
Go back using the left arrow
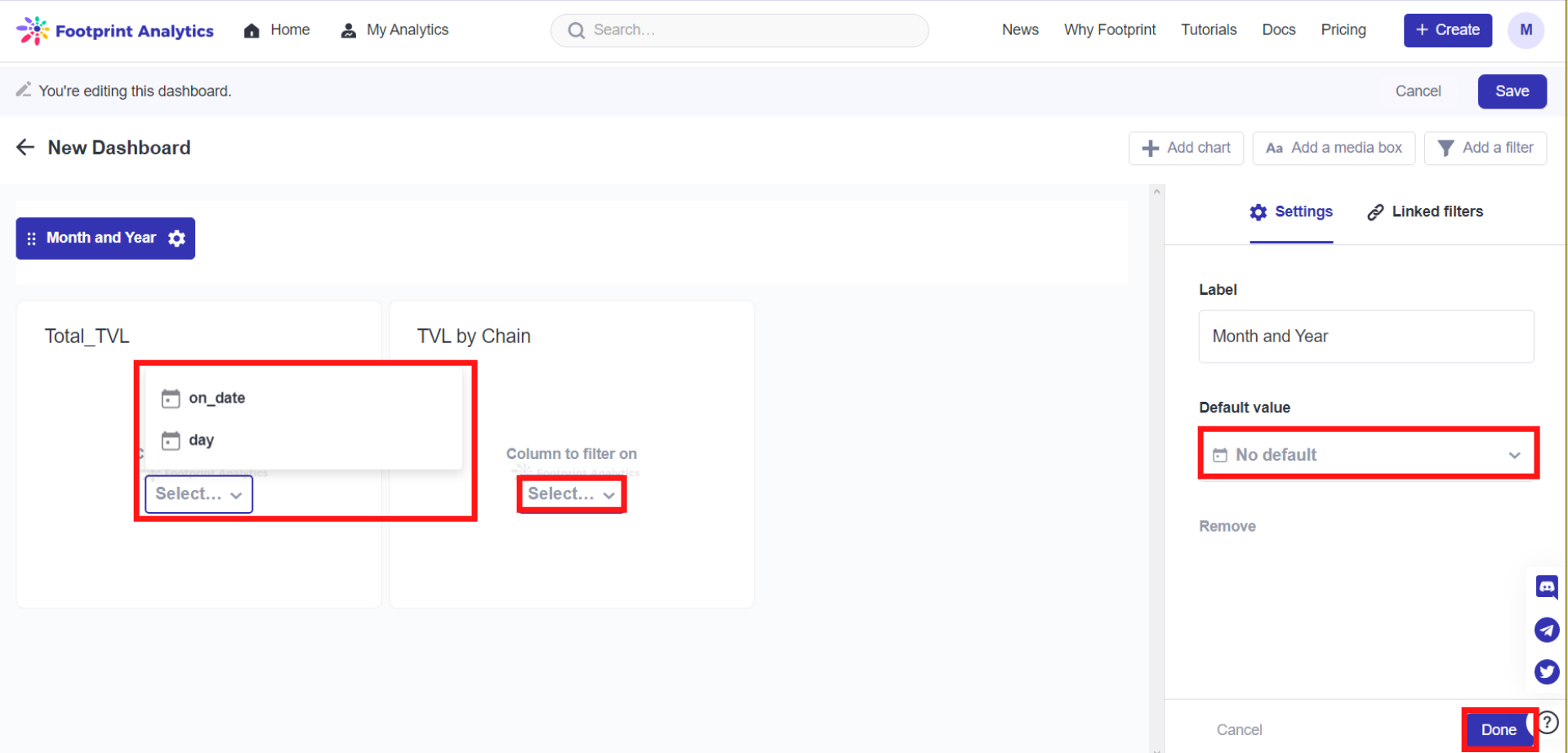pos(25,147)
